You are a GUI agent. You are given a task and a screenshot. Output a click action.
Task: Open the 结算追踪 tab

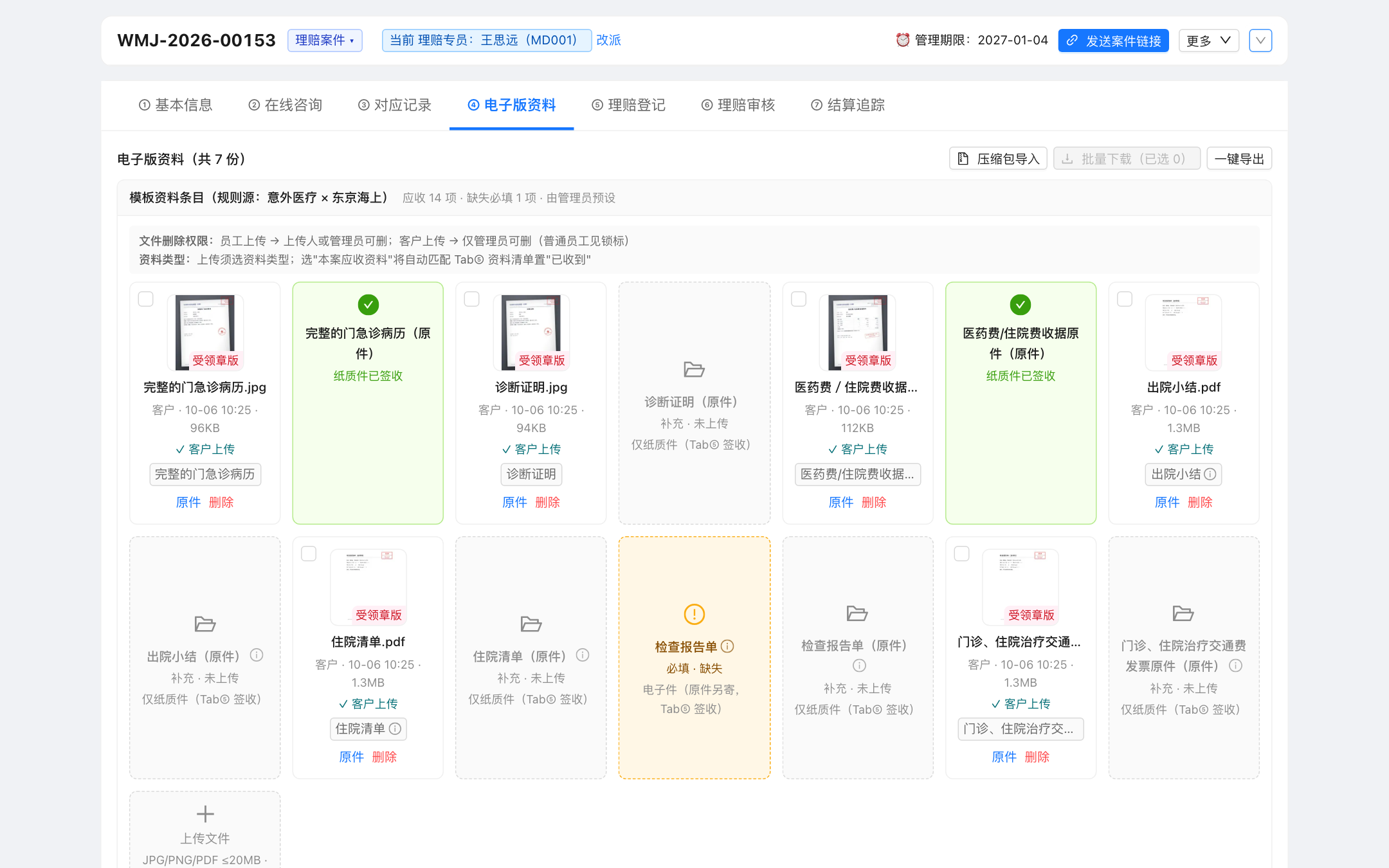click(848, 105)
